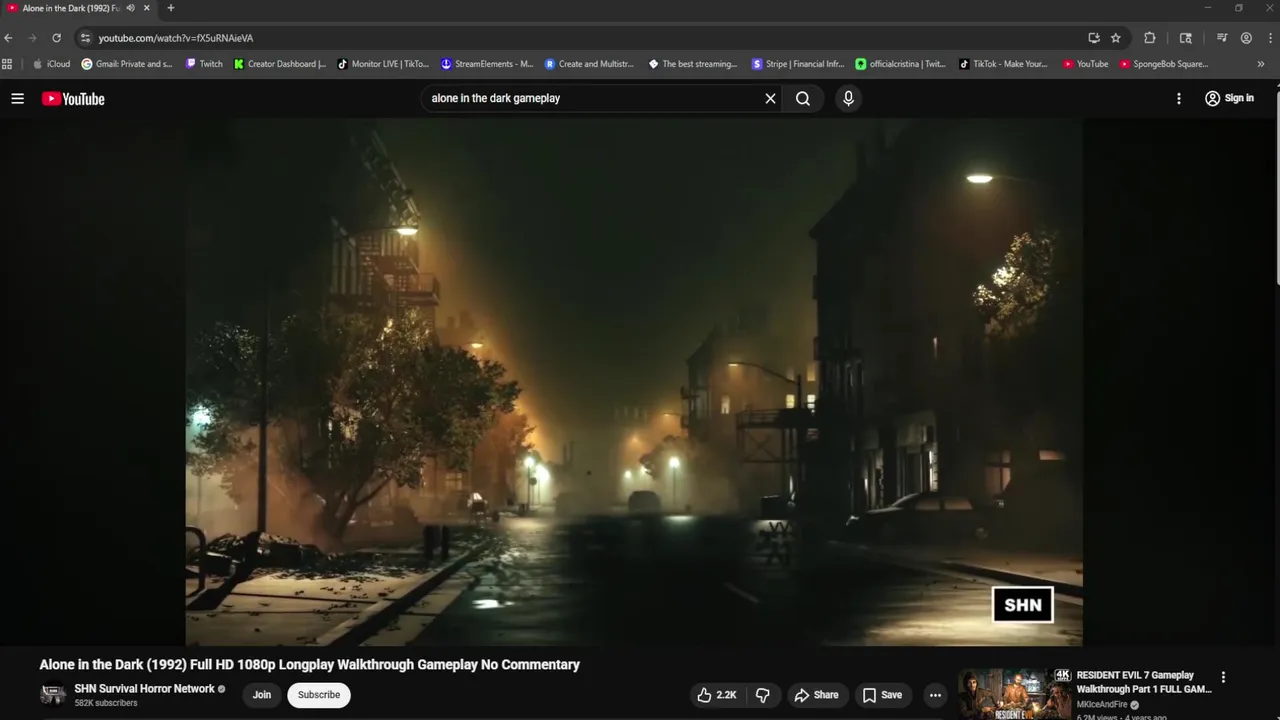Image resolution: width=1280 pixels, height=720 pixels.
Task: Run the search with magnifier button
Action: [803, 98]
